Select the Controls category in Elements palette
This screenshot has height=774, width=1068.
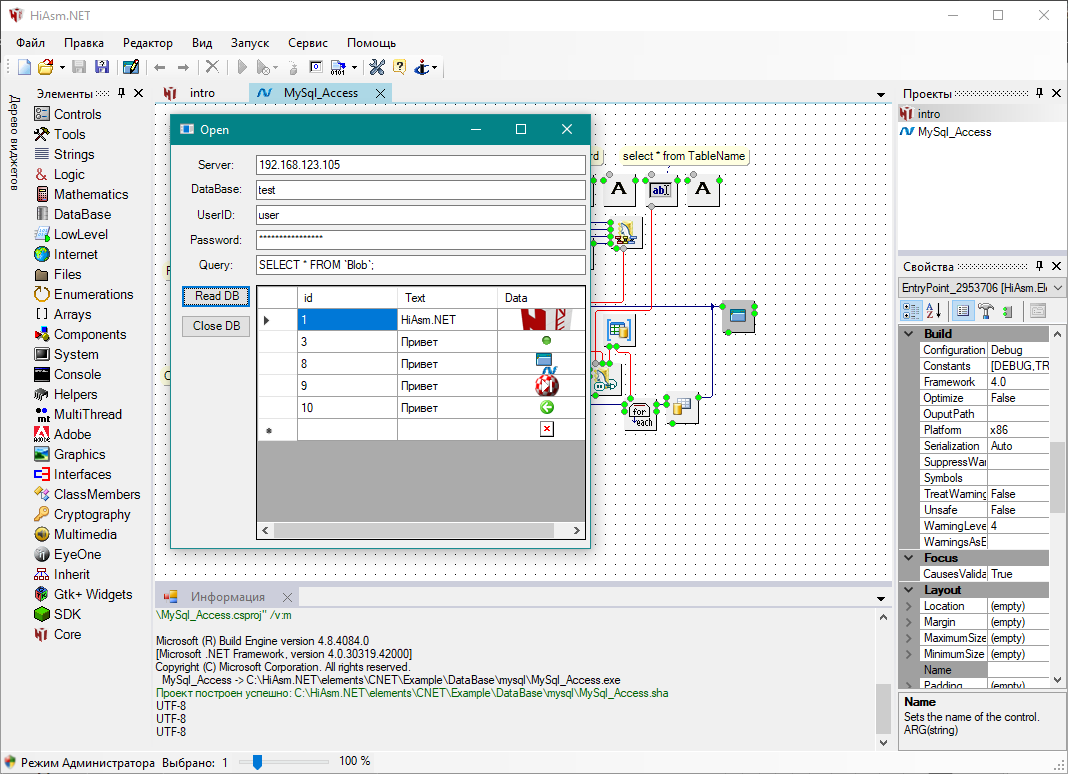click(x=77, y=114)
